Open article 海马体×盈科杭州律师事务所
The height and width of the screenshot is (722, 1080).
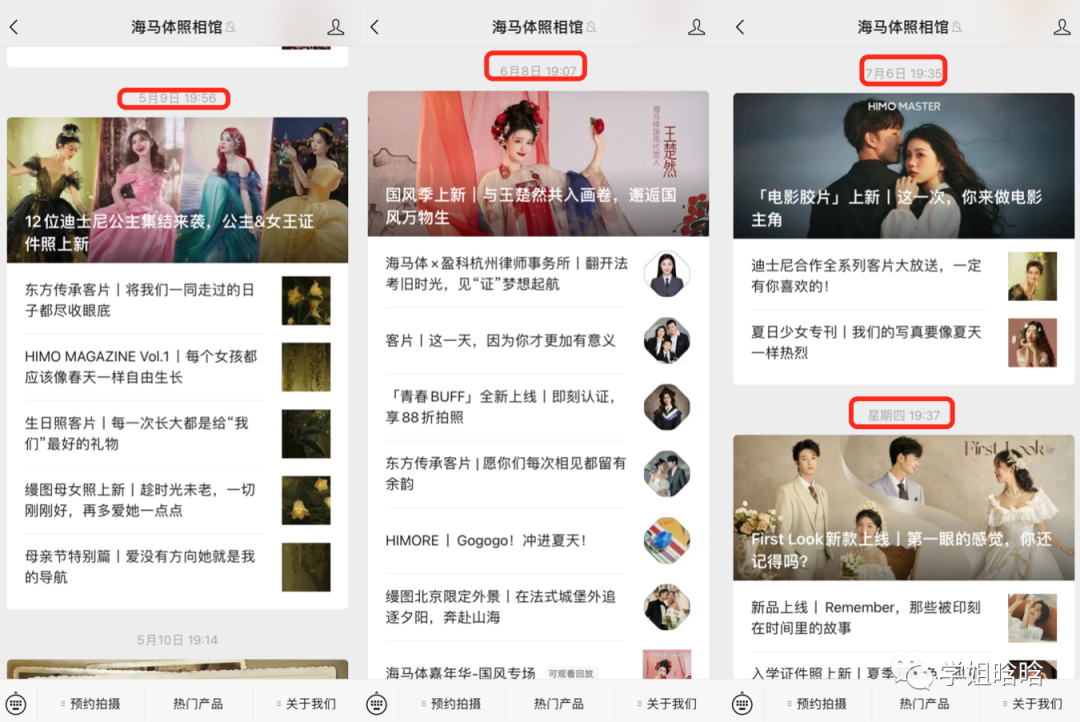tap(538, 274)
